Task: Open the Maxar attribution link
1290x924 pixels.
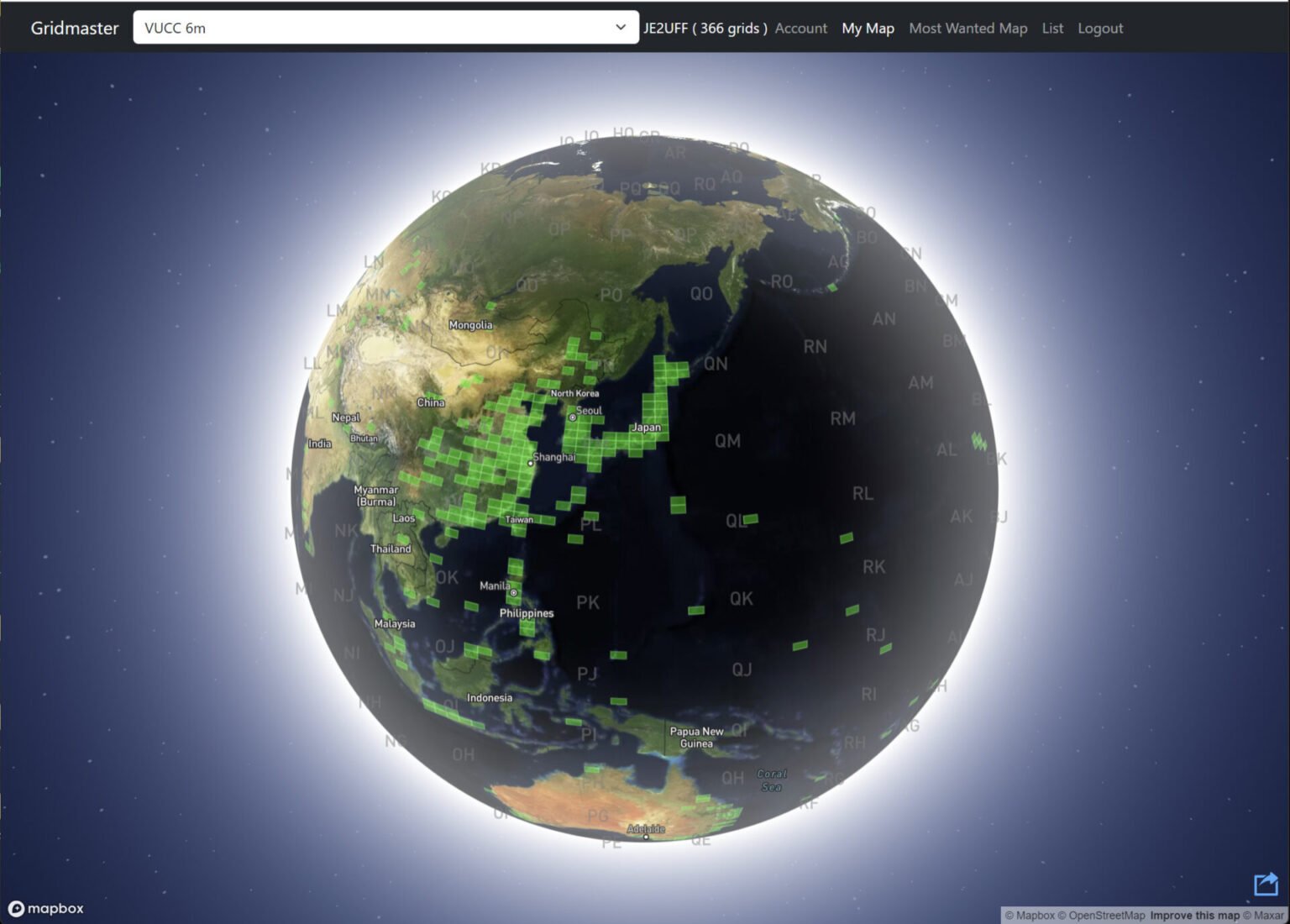Action: (x=1264, y=916)
